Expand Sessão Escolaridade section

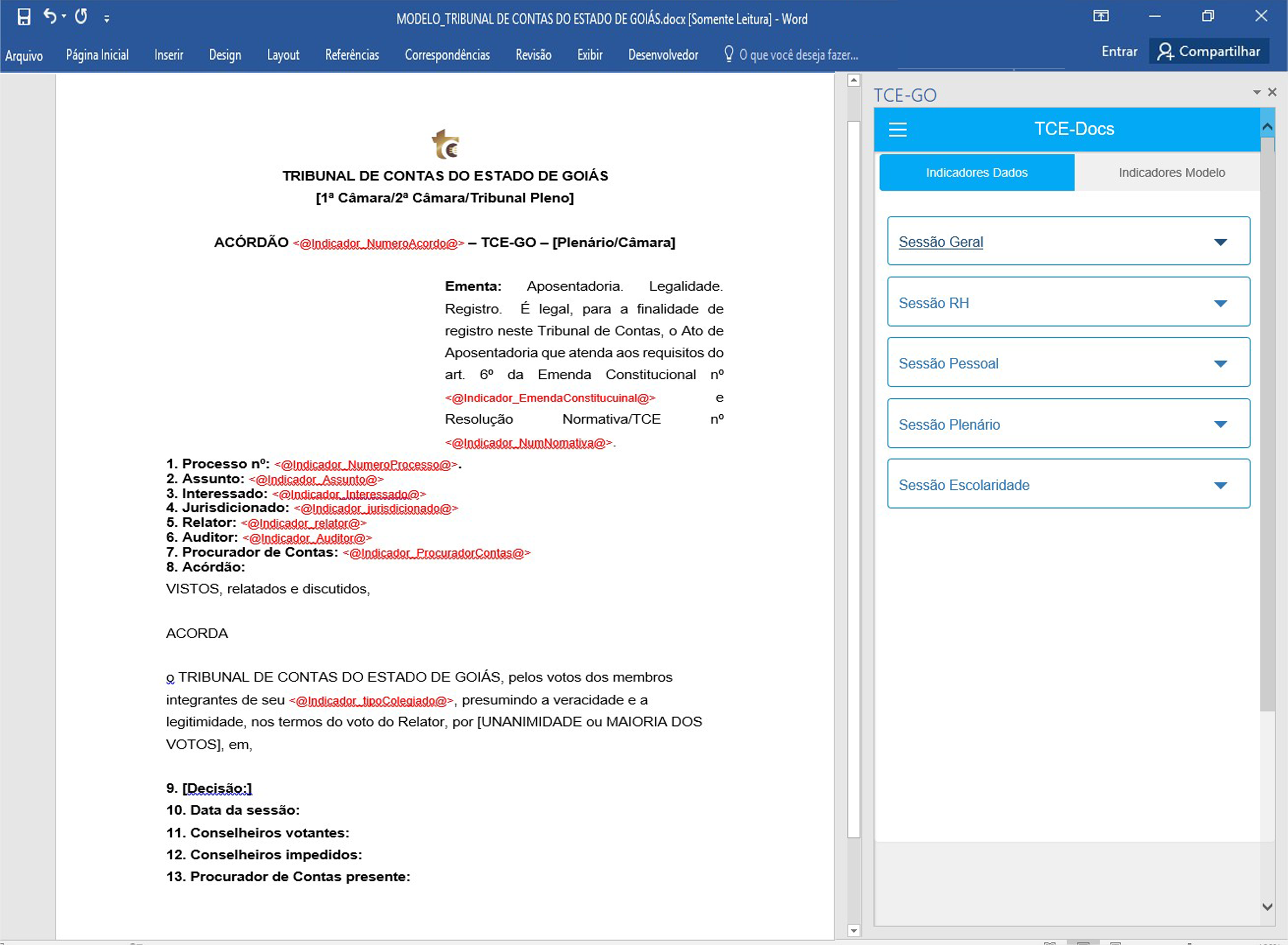click(x=1220, y=485)
